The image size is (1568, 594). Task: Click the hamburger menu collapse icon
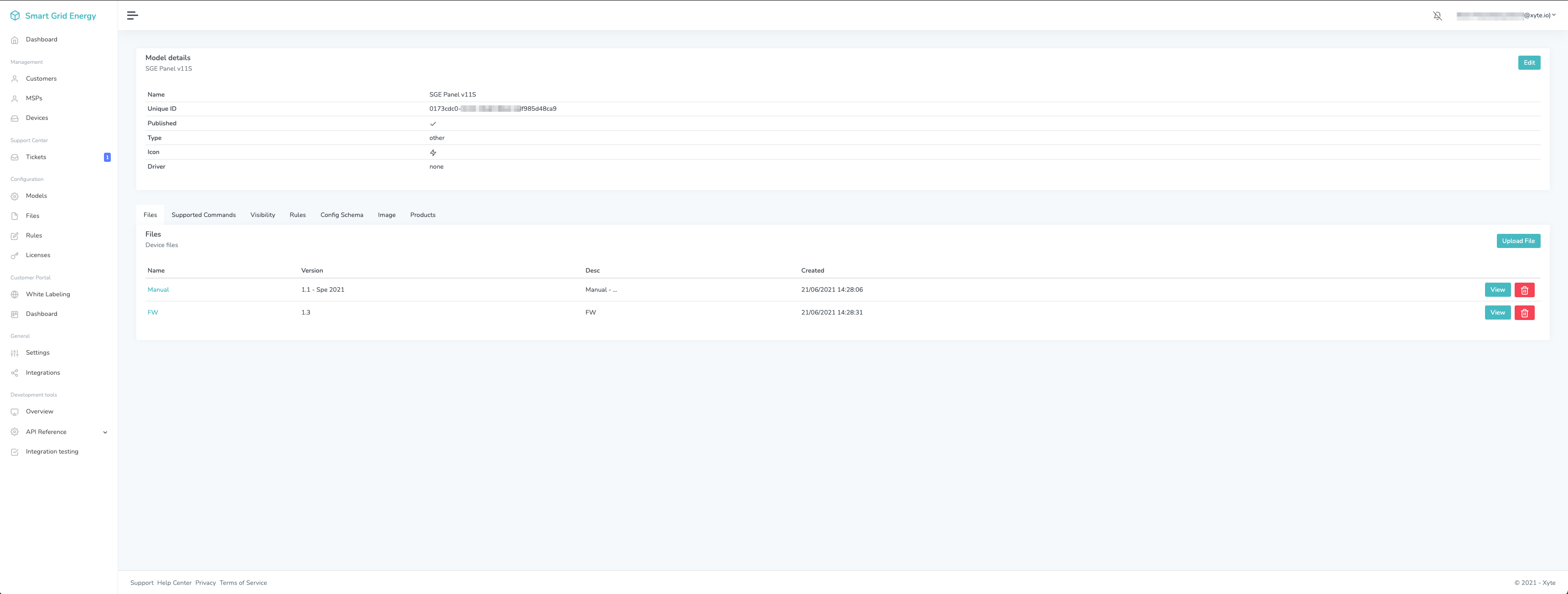tap(132, 16)
